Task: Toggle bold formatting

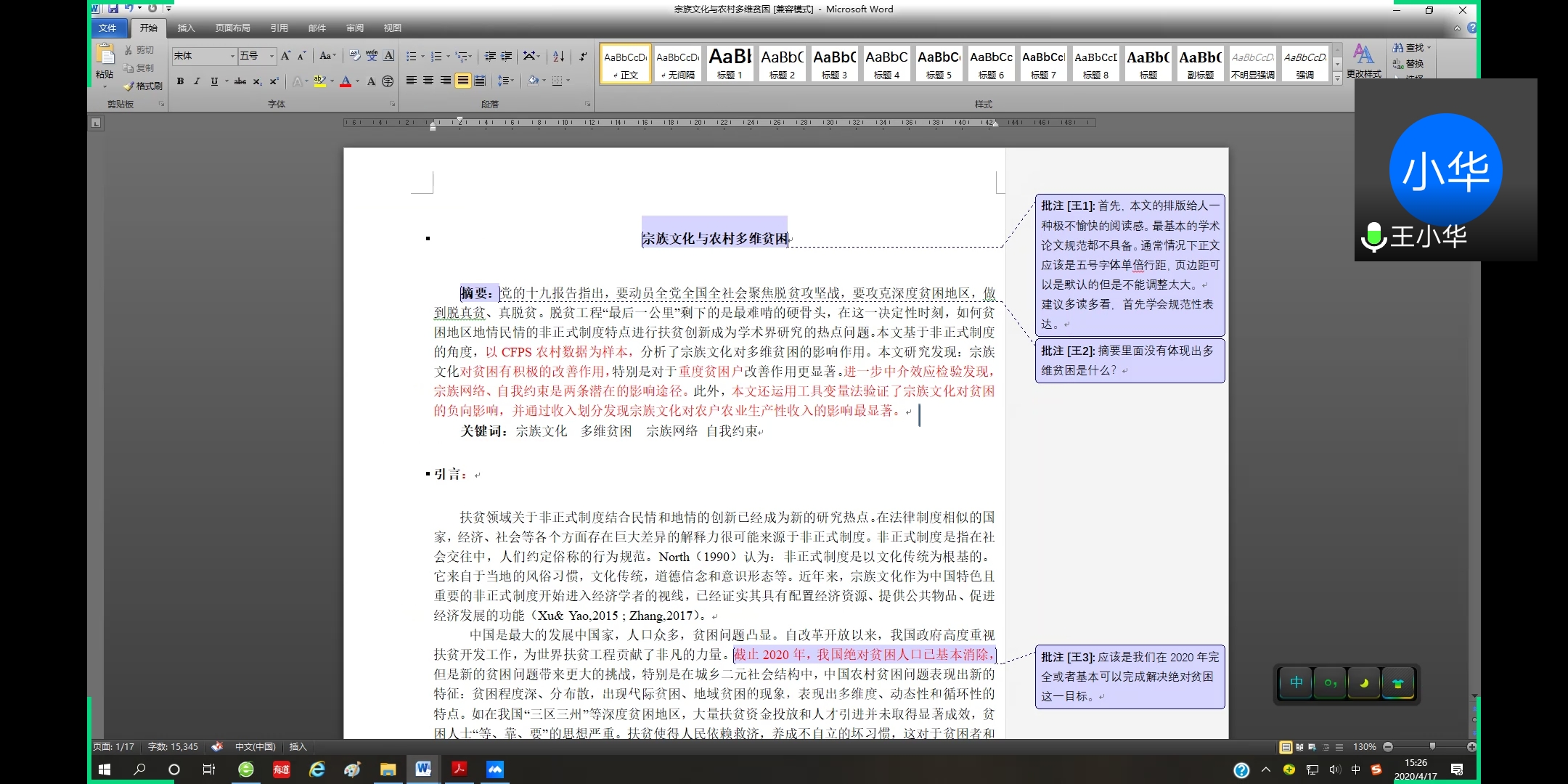Action: (180, 81)
